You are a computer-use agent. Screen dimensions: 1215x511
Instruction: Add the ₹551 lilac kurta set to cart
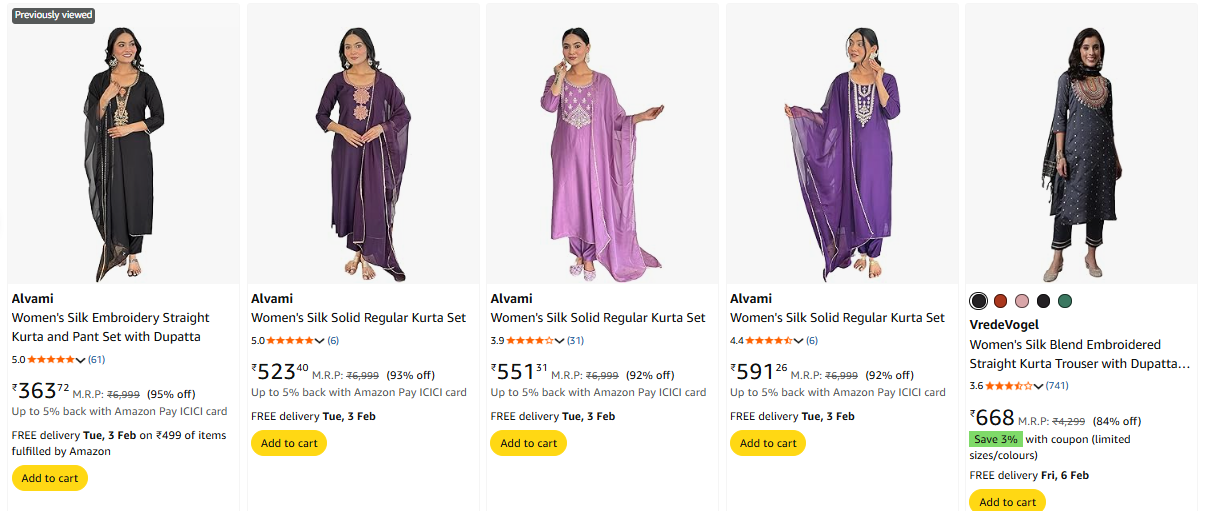[x=528, y=443]
